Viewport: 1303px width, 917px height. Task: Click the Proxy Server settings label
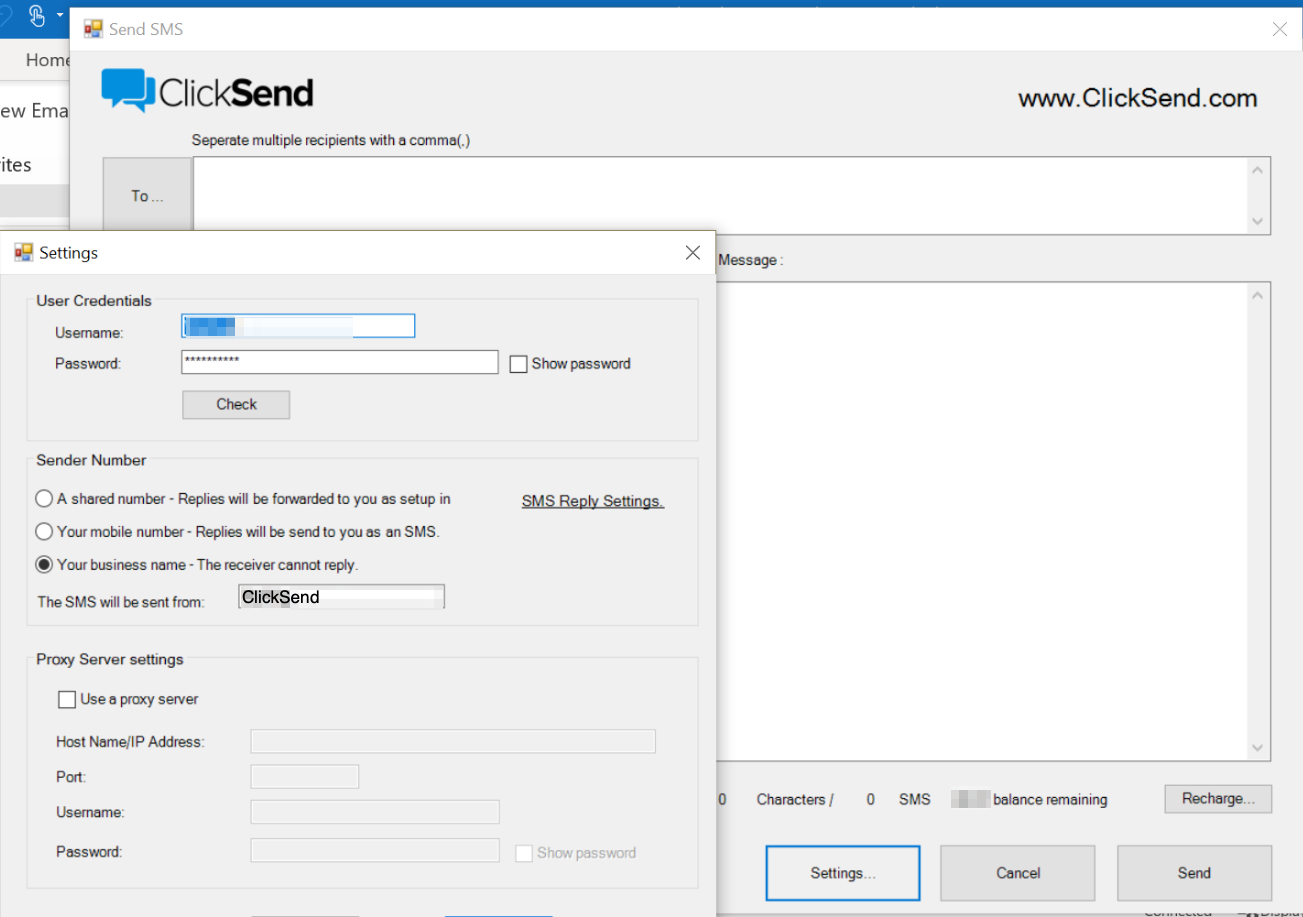110,659
